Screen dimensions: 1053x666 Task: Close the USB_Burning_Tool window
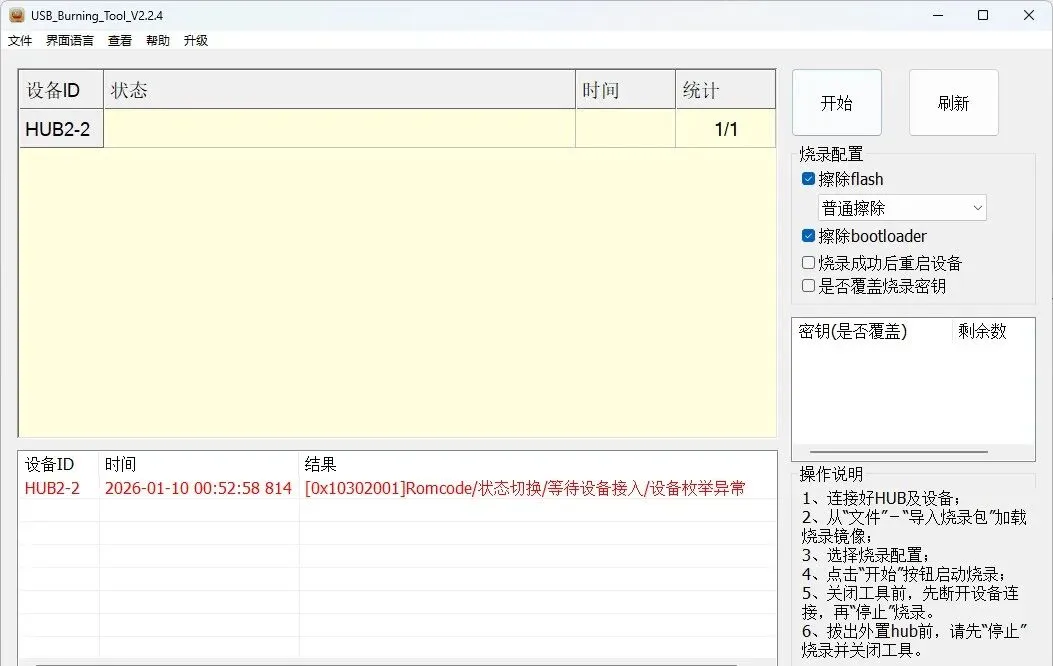point(1029,15)
